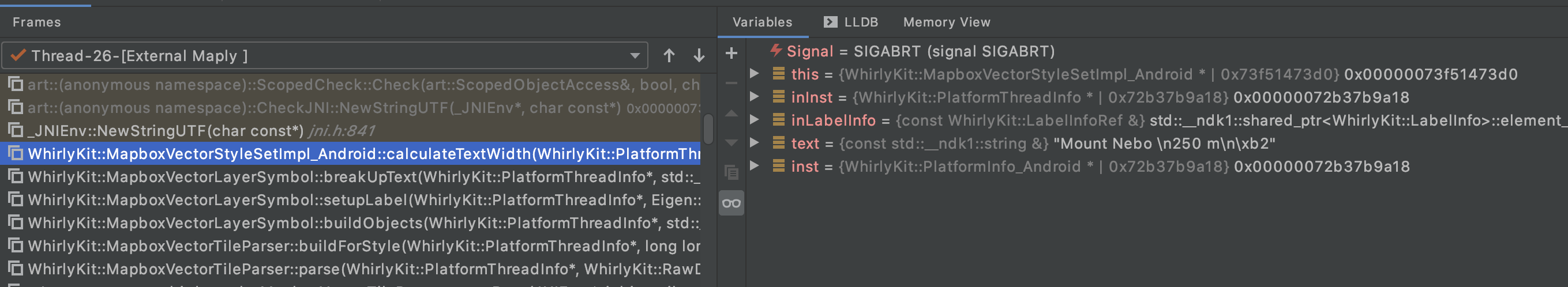Click the next frame down arrow
This screenshot has width=1568, height=287.
(699, 55)
